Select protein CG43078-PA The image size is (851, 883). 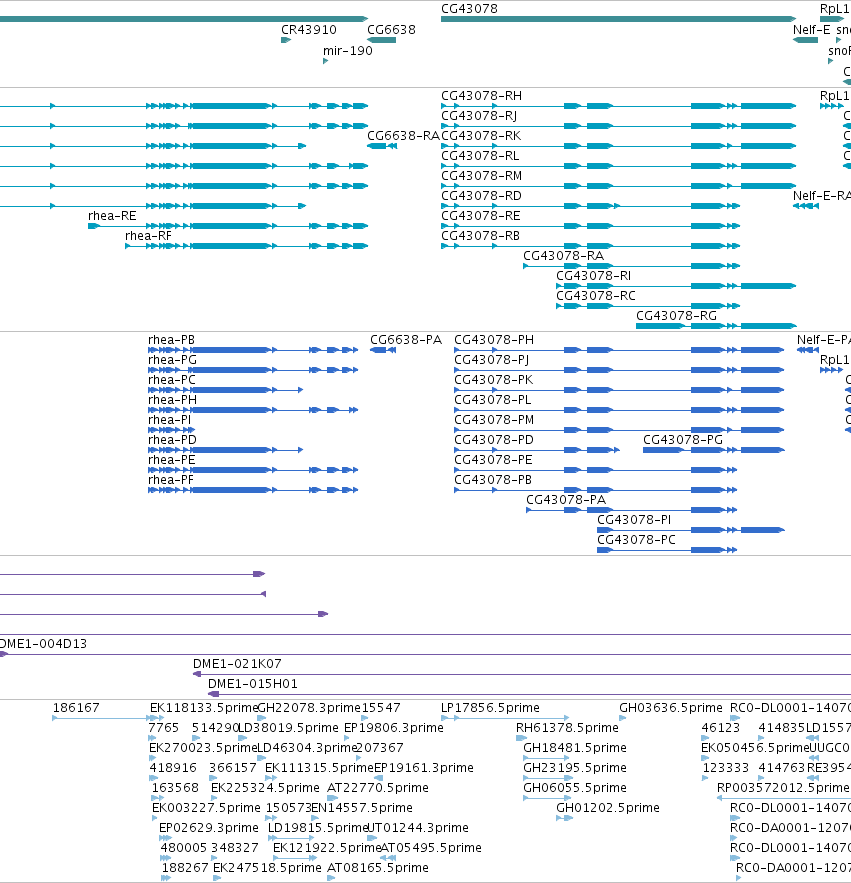[x=566, y=500]
